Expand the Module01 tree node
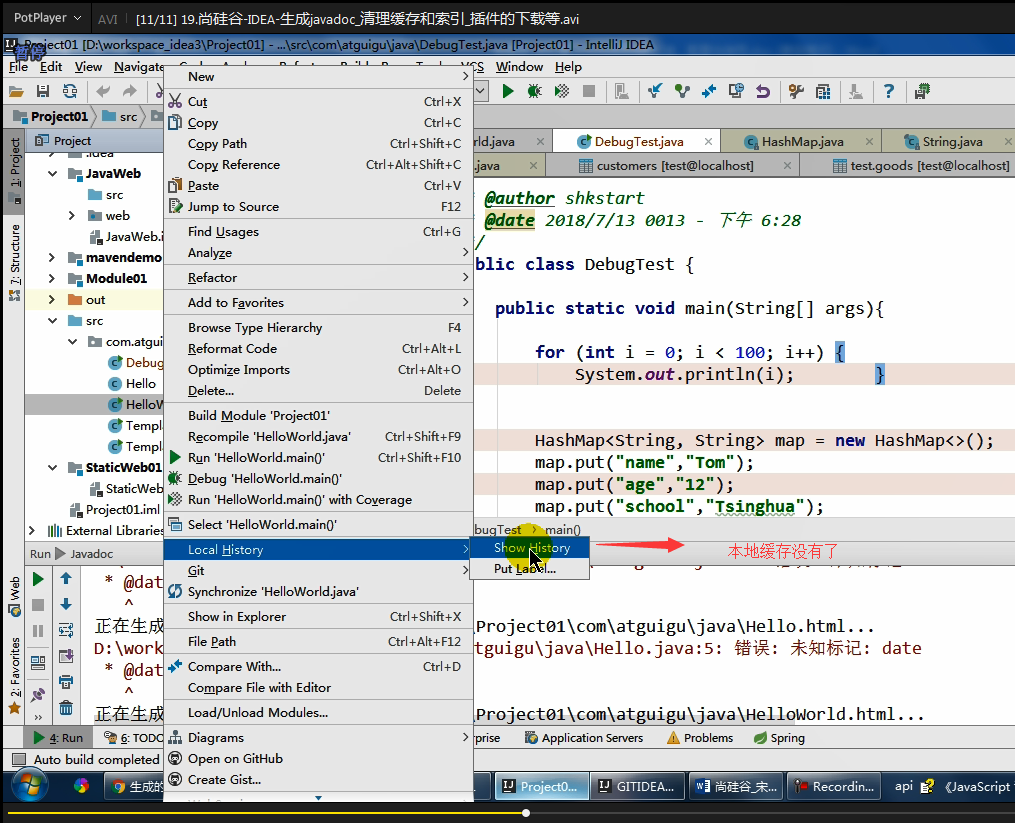The image size is (1015, 823). coord(52,278)
